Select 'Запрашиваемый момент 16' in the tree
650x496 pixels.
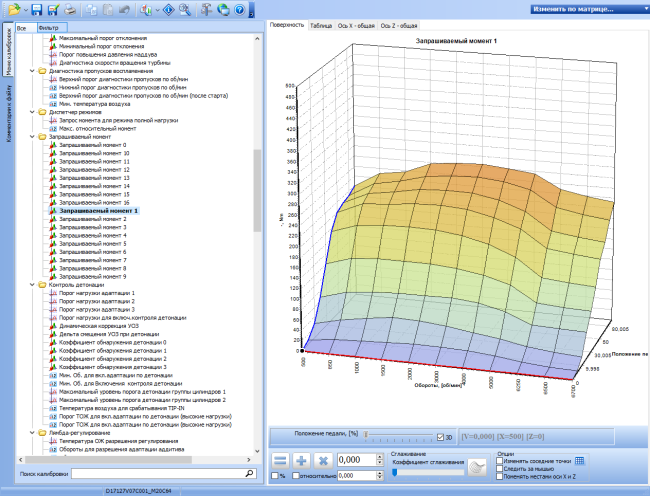pyautogui.click(x=94, y=203)
